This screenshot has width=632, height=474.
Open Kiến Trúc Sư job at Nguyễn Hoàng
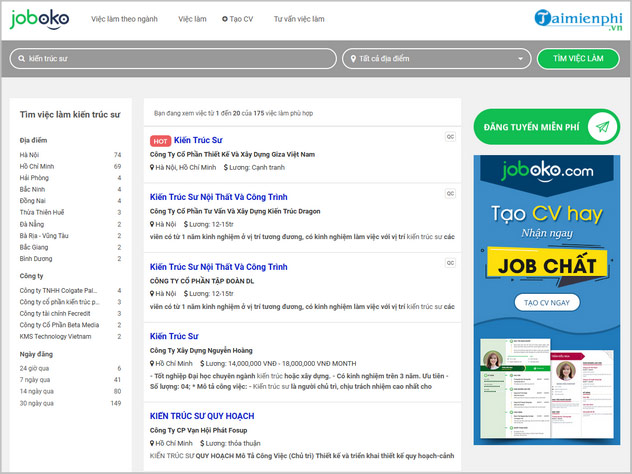174,336
